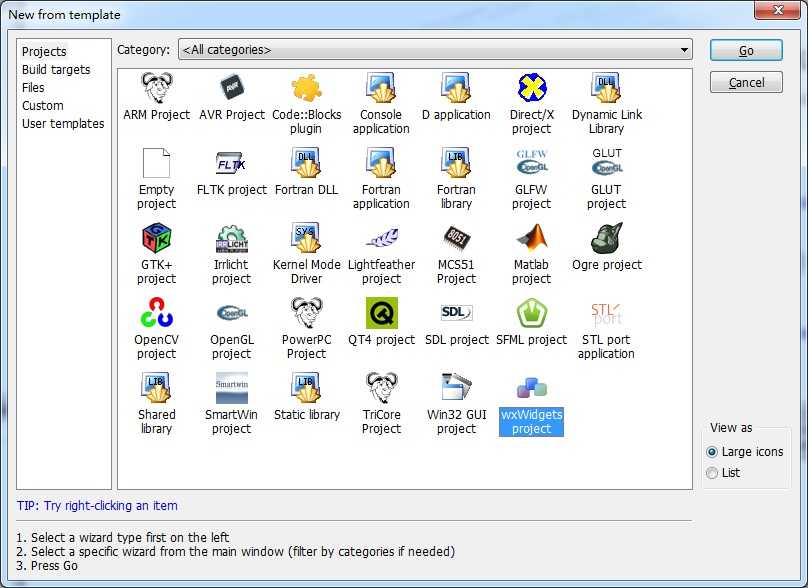Open User templates in the left list
The image size is (808, 588).
coord(63,124)
